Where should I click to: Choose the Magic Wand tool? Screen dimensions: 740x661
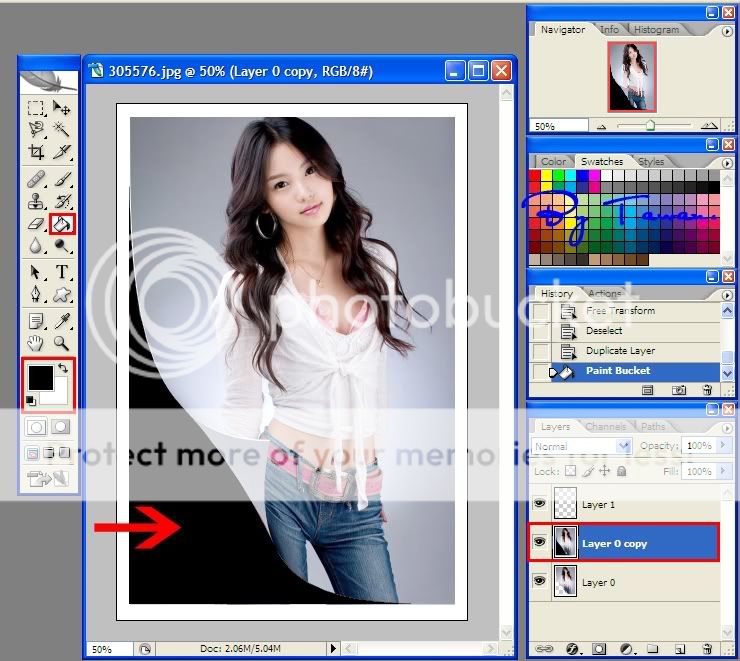pos(62,130)
